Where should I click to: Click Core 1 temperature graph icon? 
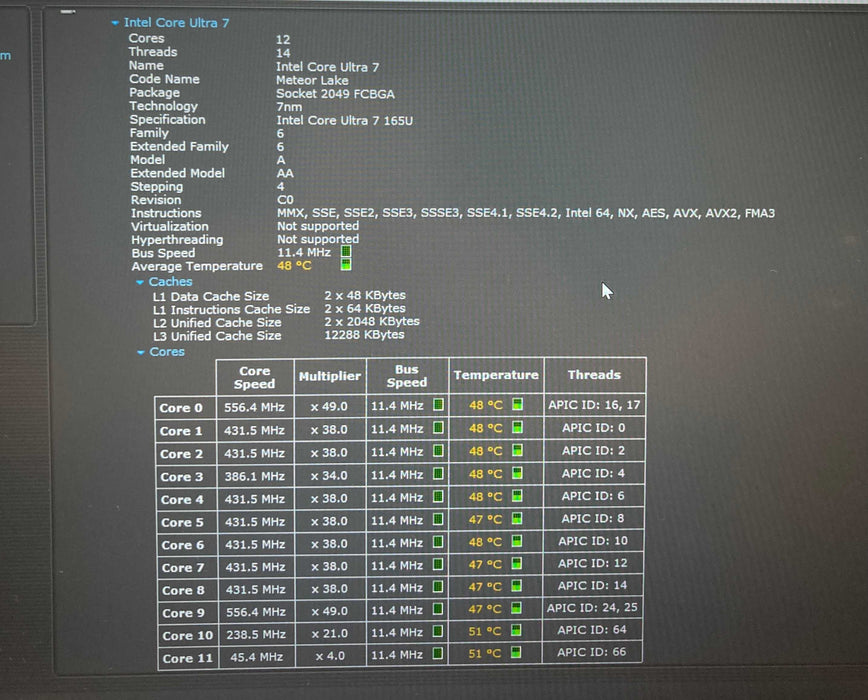(x=518, y=427)
